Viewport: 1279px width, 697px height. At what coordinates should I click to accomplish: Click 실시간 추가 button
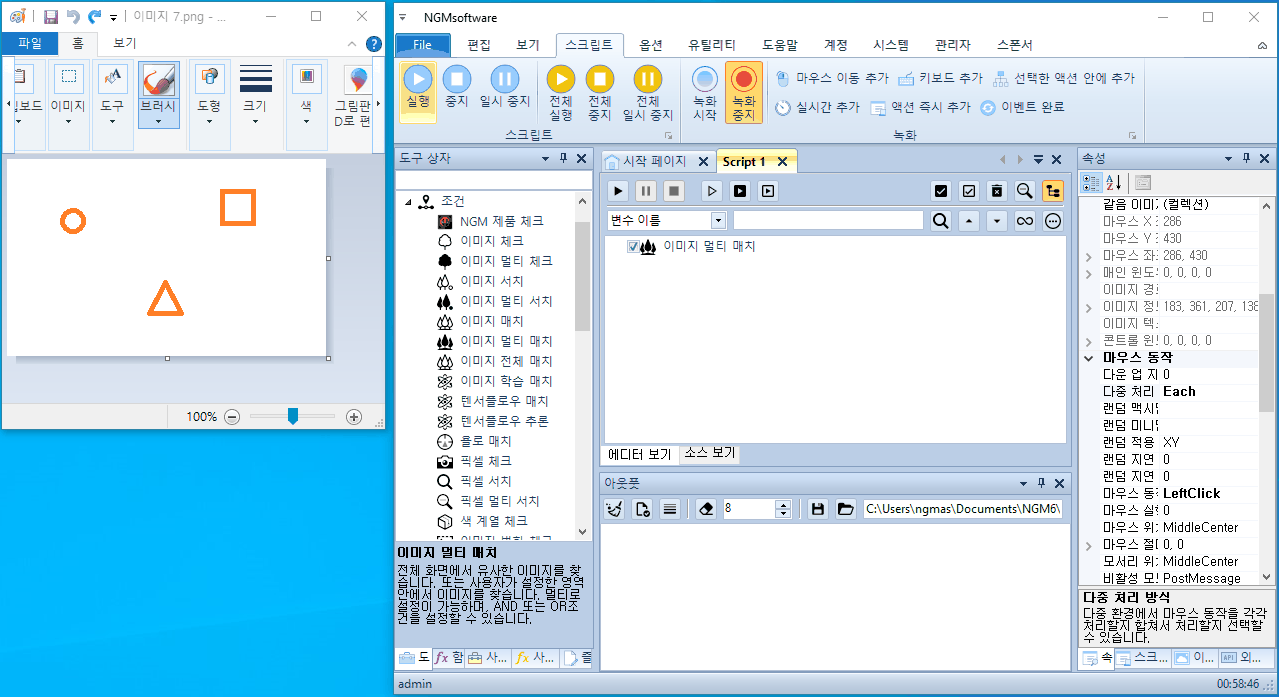817,107
